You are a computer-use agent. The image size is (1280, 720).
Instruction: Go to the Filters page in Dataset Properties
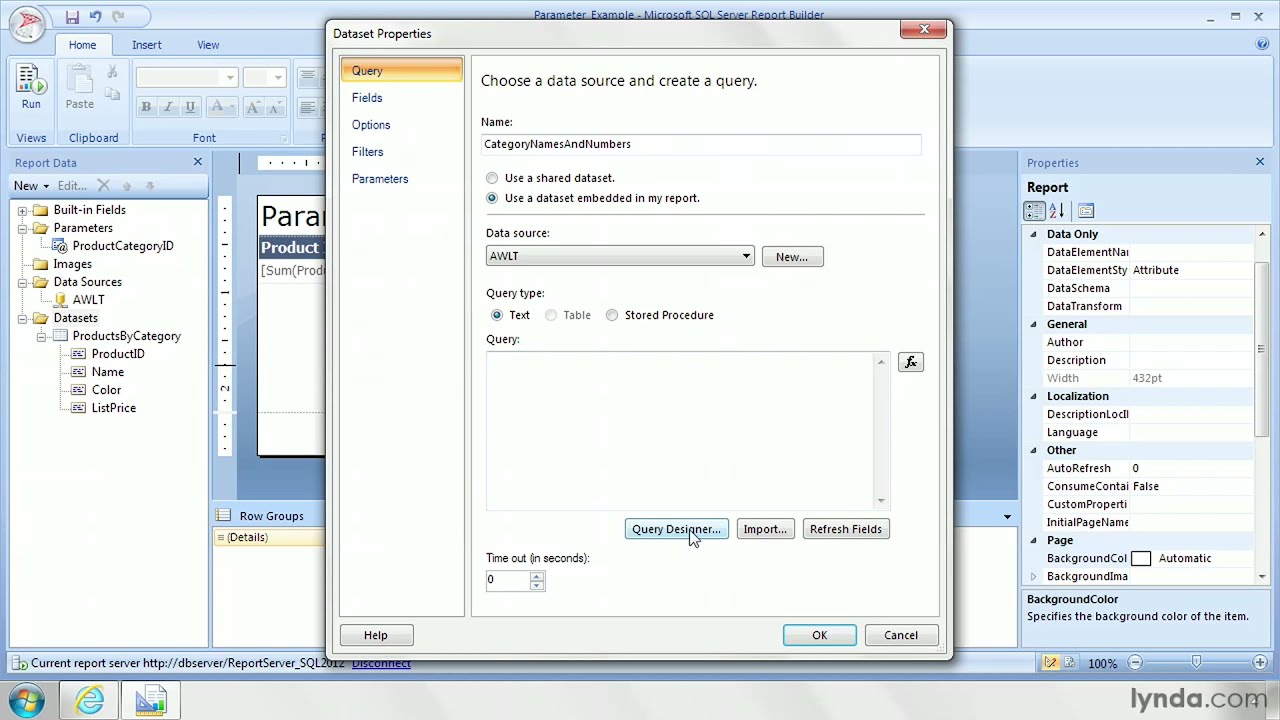tap(401, 152)
